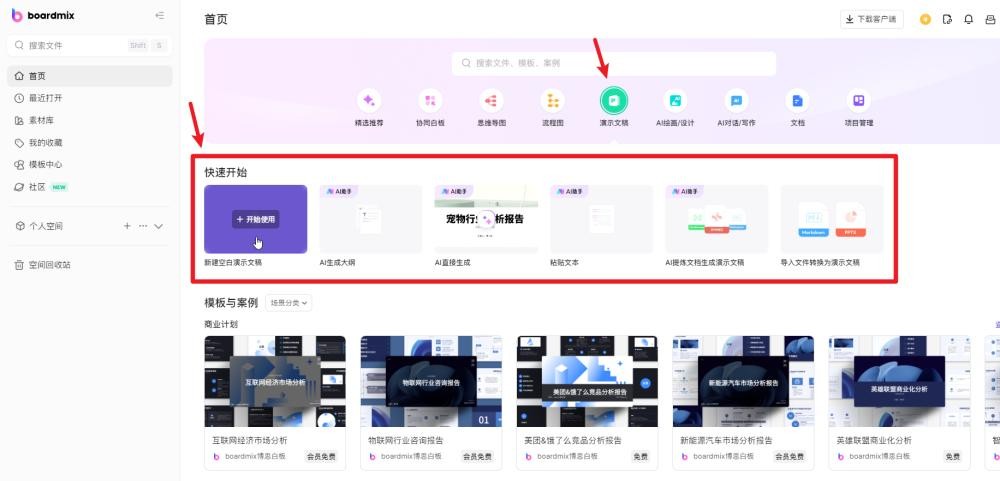Open 模板中心 in the sidebar

46,164
